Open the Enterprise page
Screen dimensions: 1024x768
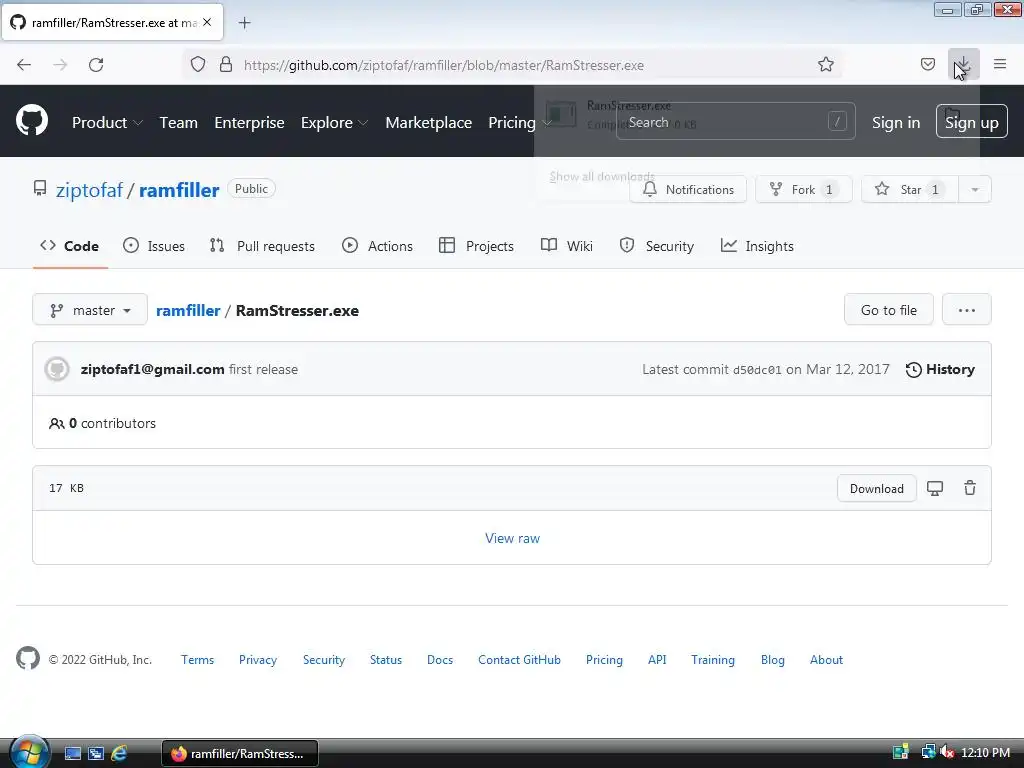tap(249, 122)
